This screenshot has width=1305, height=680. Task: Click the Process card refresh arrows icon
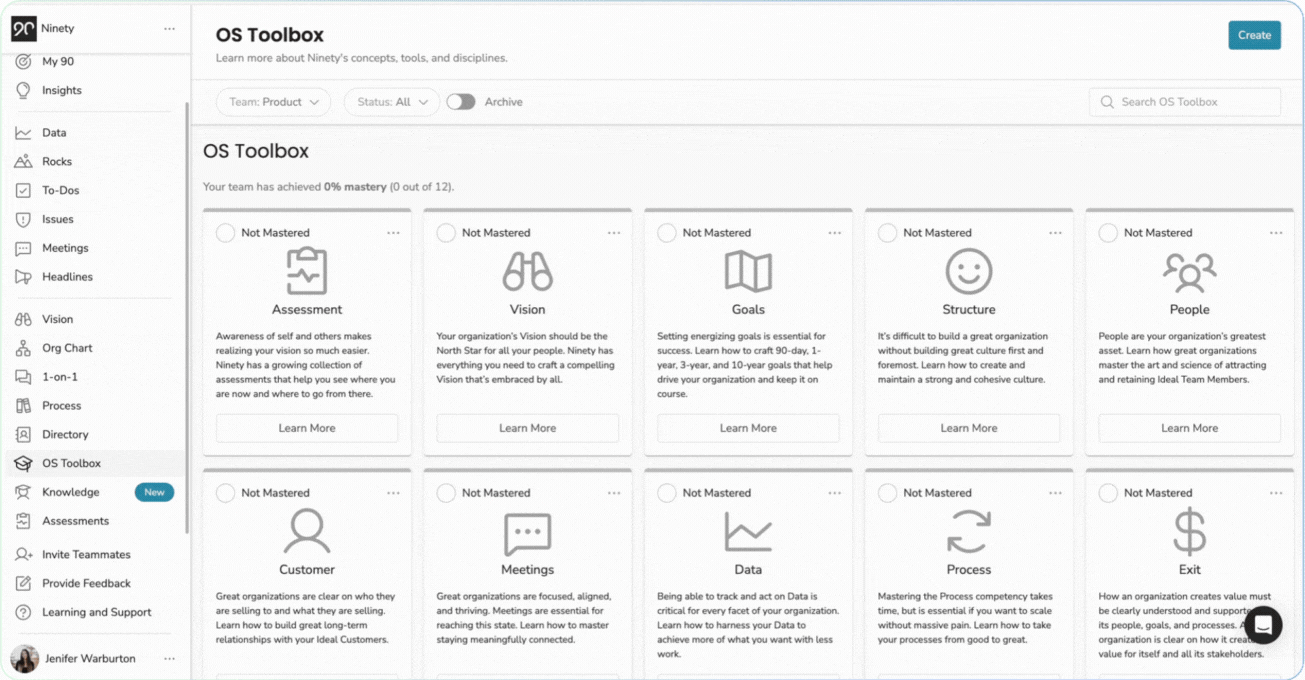pyautogui.click(x=969, y=531)
